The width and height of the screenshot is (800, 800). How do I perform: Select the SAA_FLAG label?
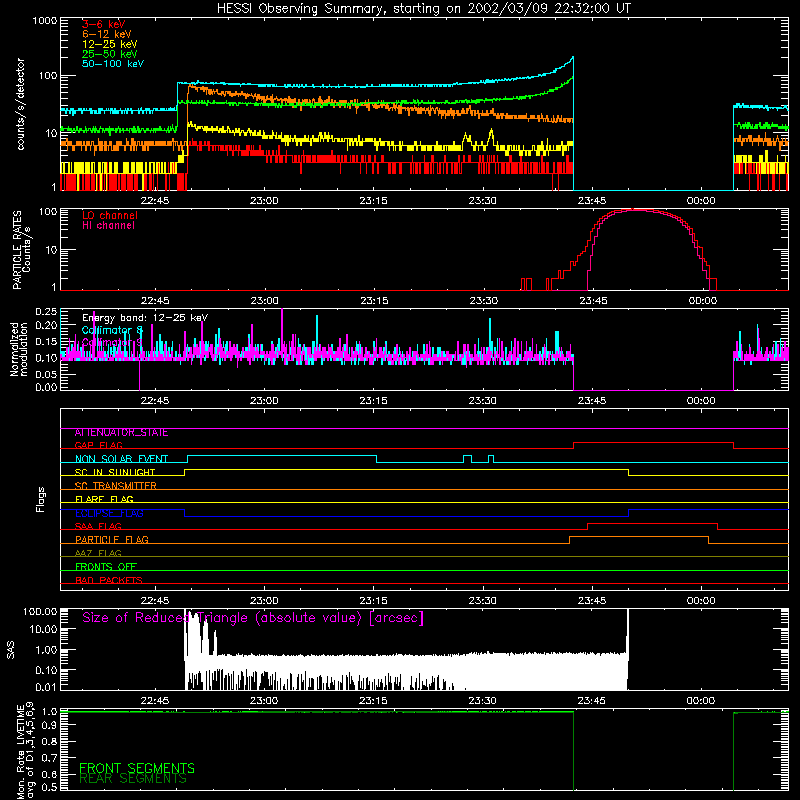(x=98, y=527)
